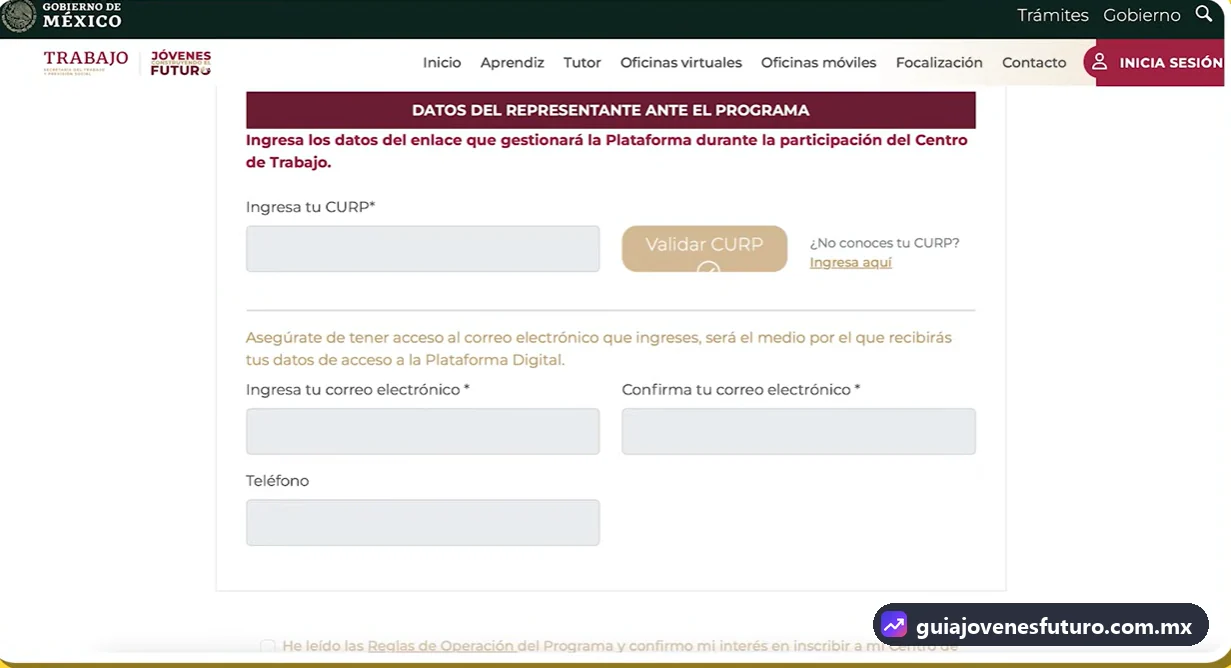The image size is (1231, 668).
Task: Focus the Ingresa tu correo electrónico field
Action: pyautogui.click(x=423, y=431)
